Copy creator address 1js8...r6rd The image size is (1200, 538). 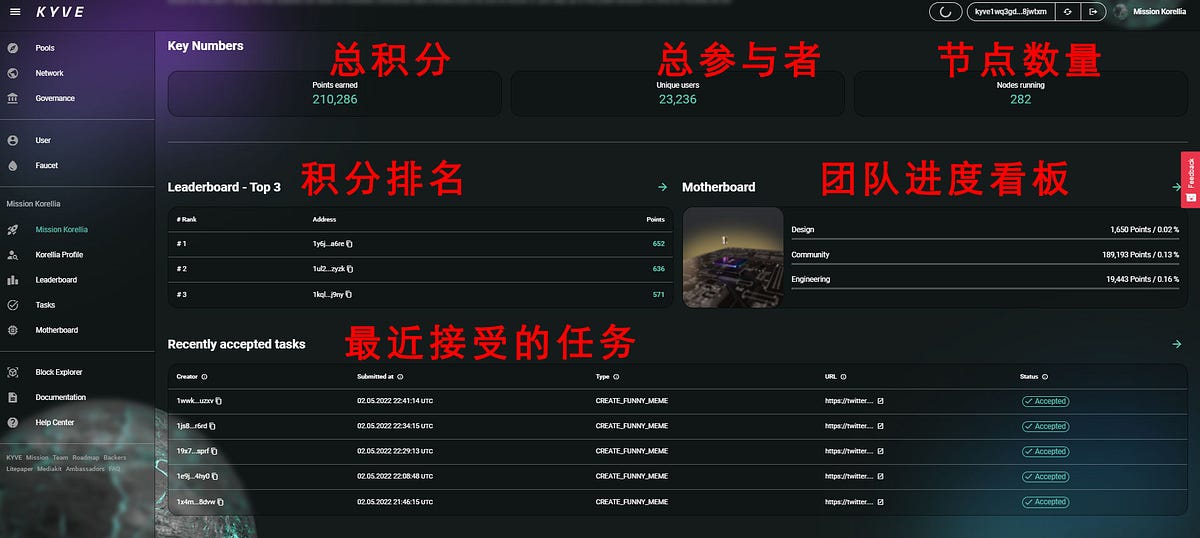tap(212, 426)
